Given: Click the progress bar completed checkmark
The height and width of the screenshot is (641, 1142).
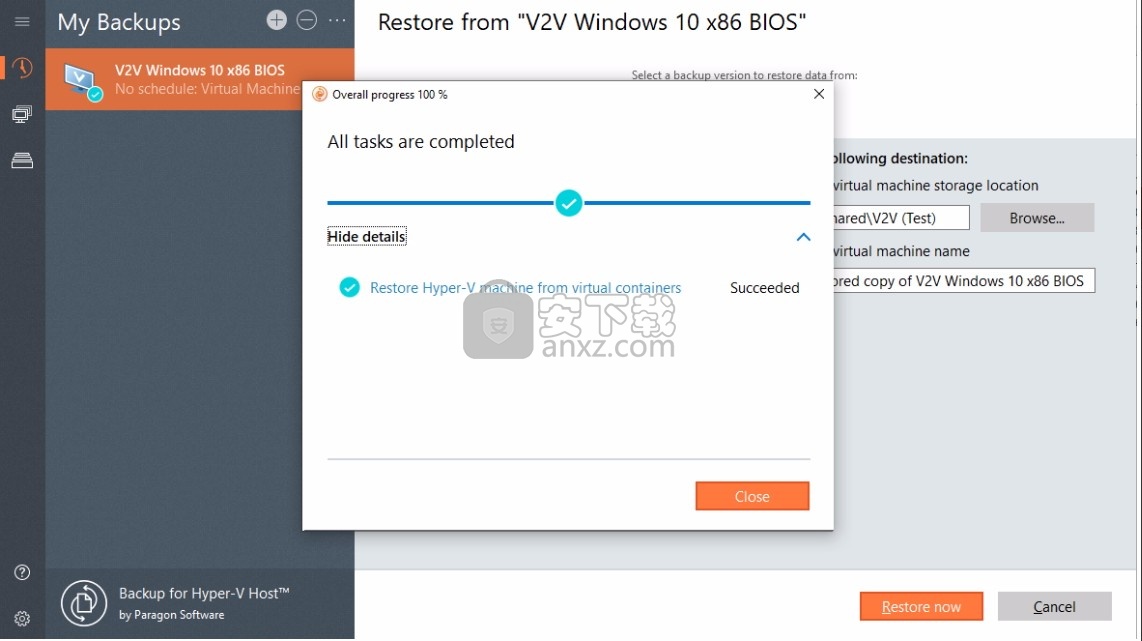Looking at the screenshot, I should 569,203.
